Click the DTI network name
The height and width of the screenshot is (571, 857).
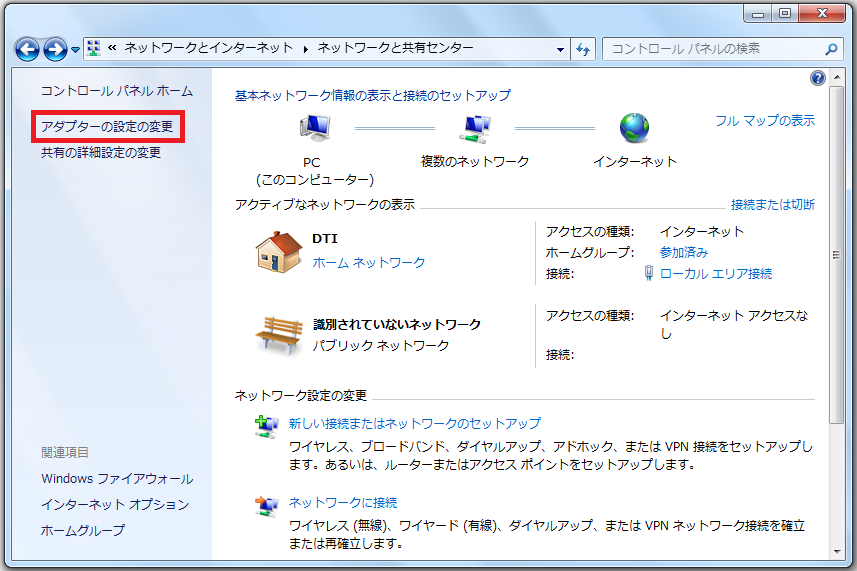325,239
